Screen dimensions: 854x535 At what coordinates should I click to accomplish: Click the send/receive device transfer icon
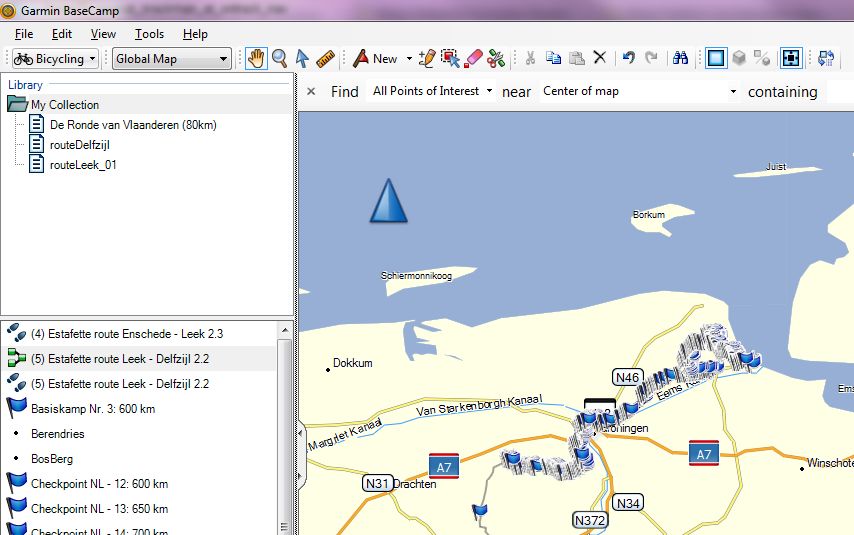pyautogui.click(x=826, y=58)
